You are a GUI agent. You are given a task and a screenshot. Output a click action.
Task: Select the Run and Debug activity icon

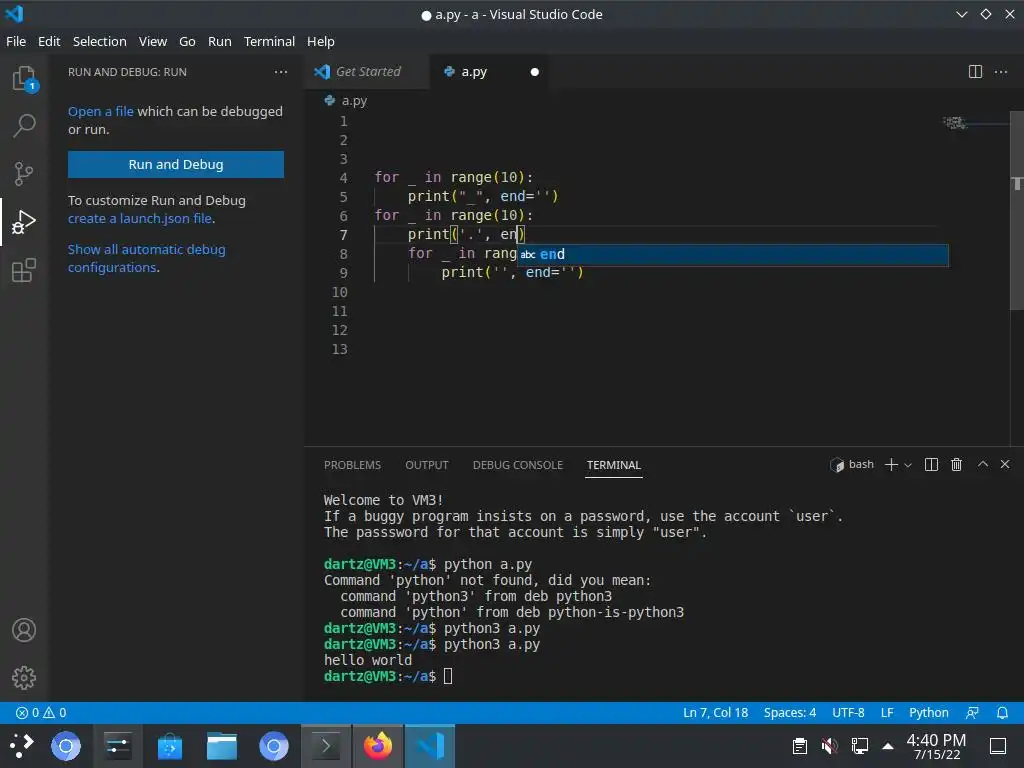pos(24,222)
